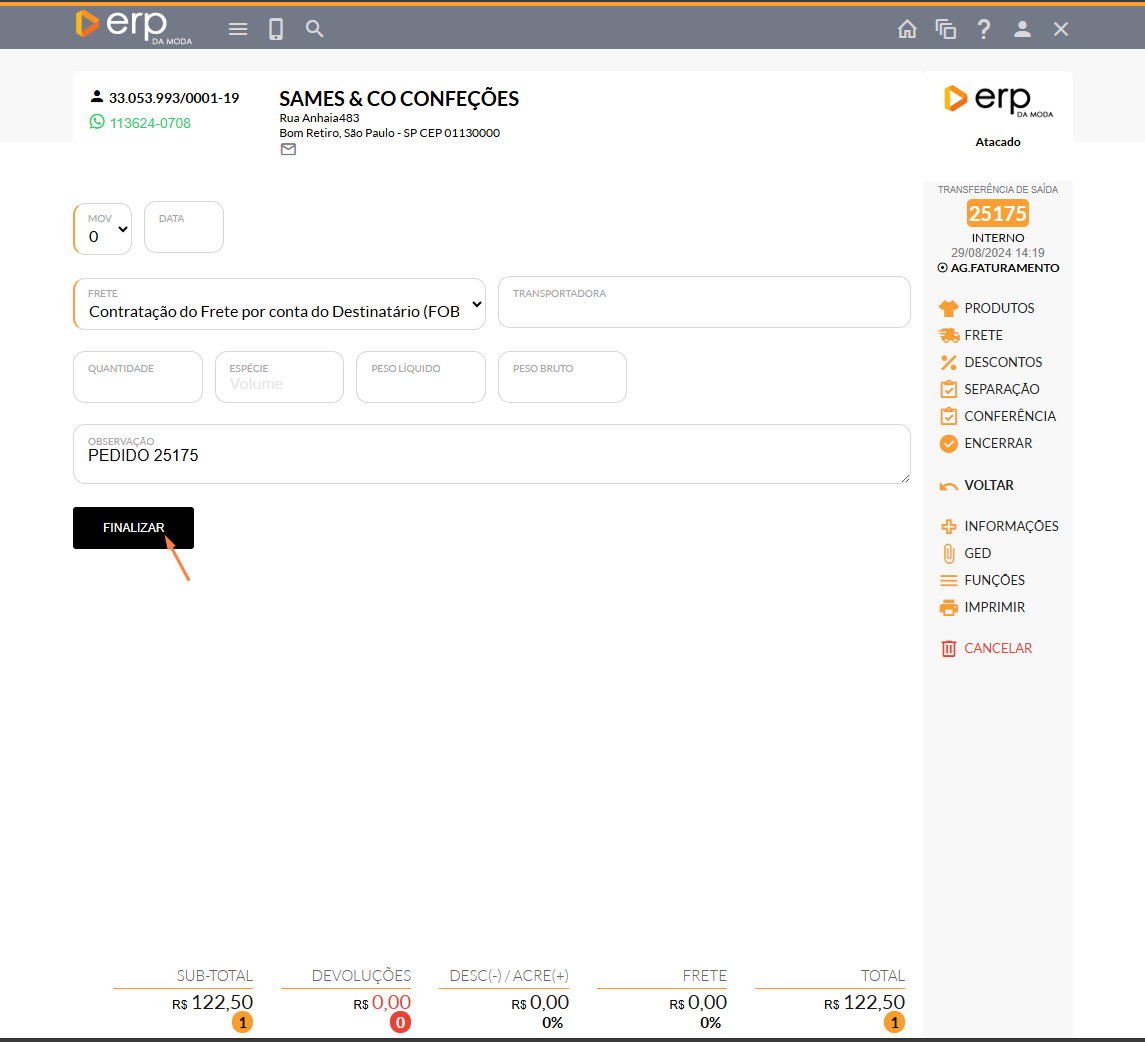Screen dimensions: 1145x1042
Task: Open the hamburger menu in top bar
Action: click(x=238, y=29)
